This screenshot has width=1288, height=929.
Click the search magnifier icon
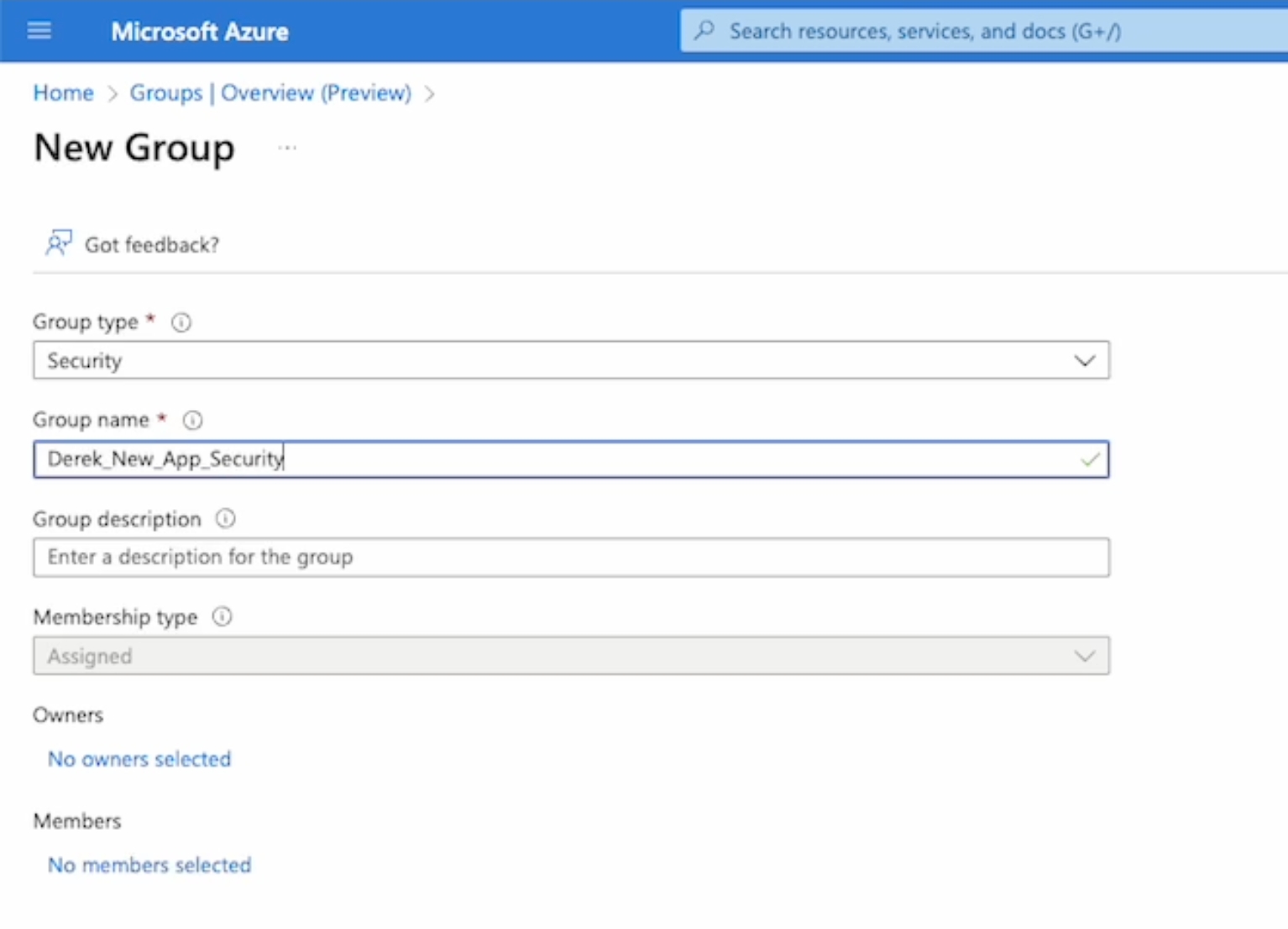pos(704,31)
